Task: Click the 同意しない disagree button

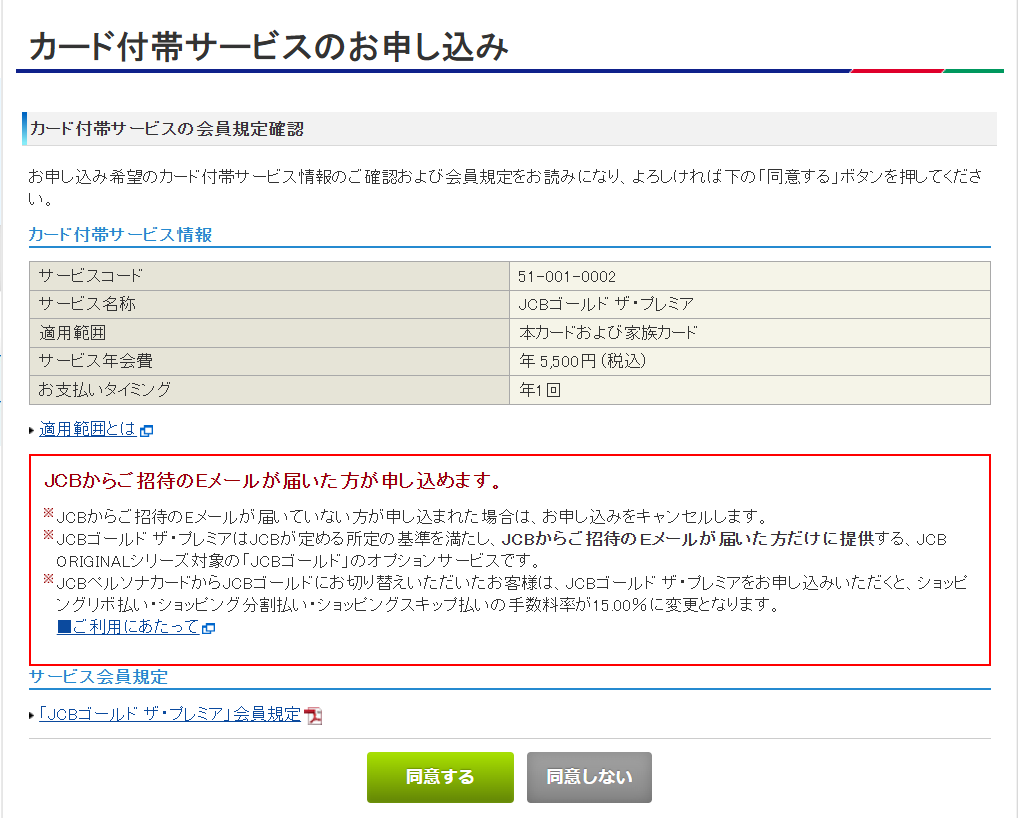Action: 589,777
